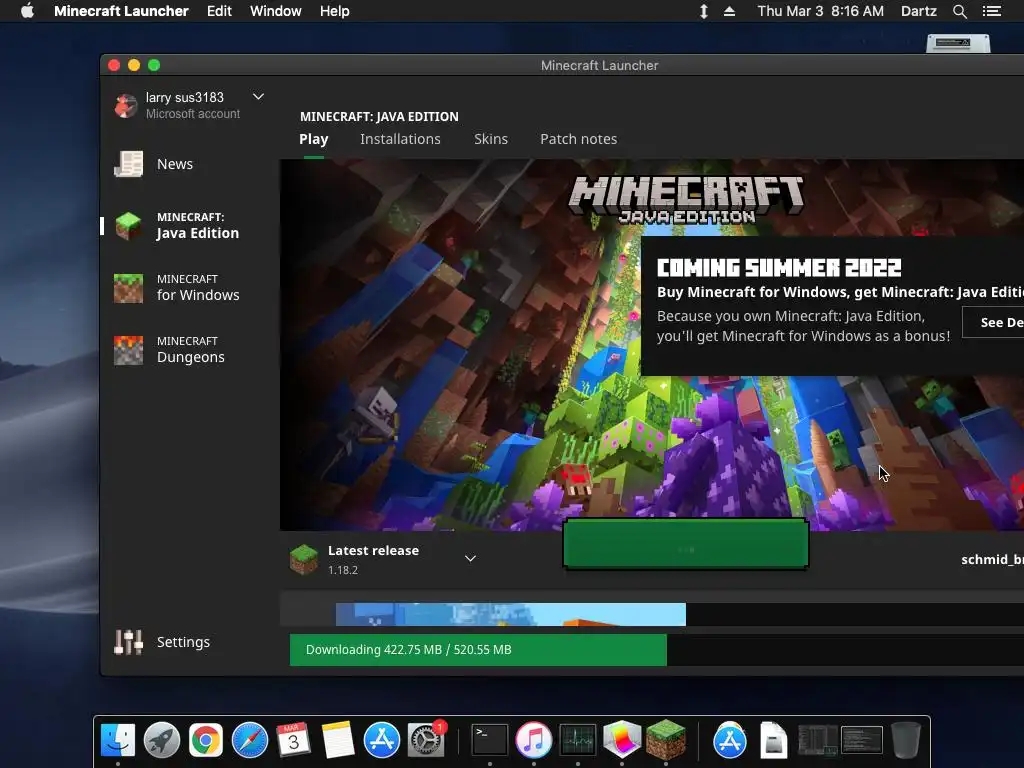The width and height of the screenshot is (1024, 768).
Task: Switch to the Play tab
Action: click(x=313, y=139)
